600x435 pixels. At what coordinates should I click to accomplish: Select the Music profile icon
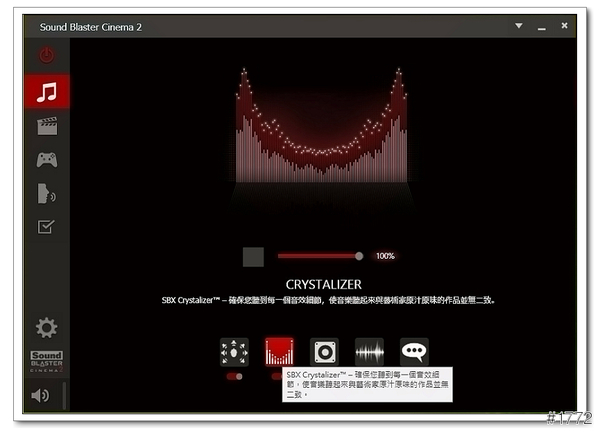(47, 91)
